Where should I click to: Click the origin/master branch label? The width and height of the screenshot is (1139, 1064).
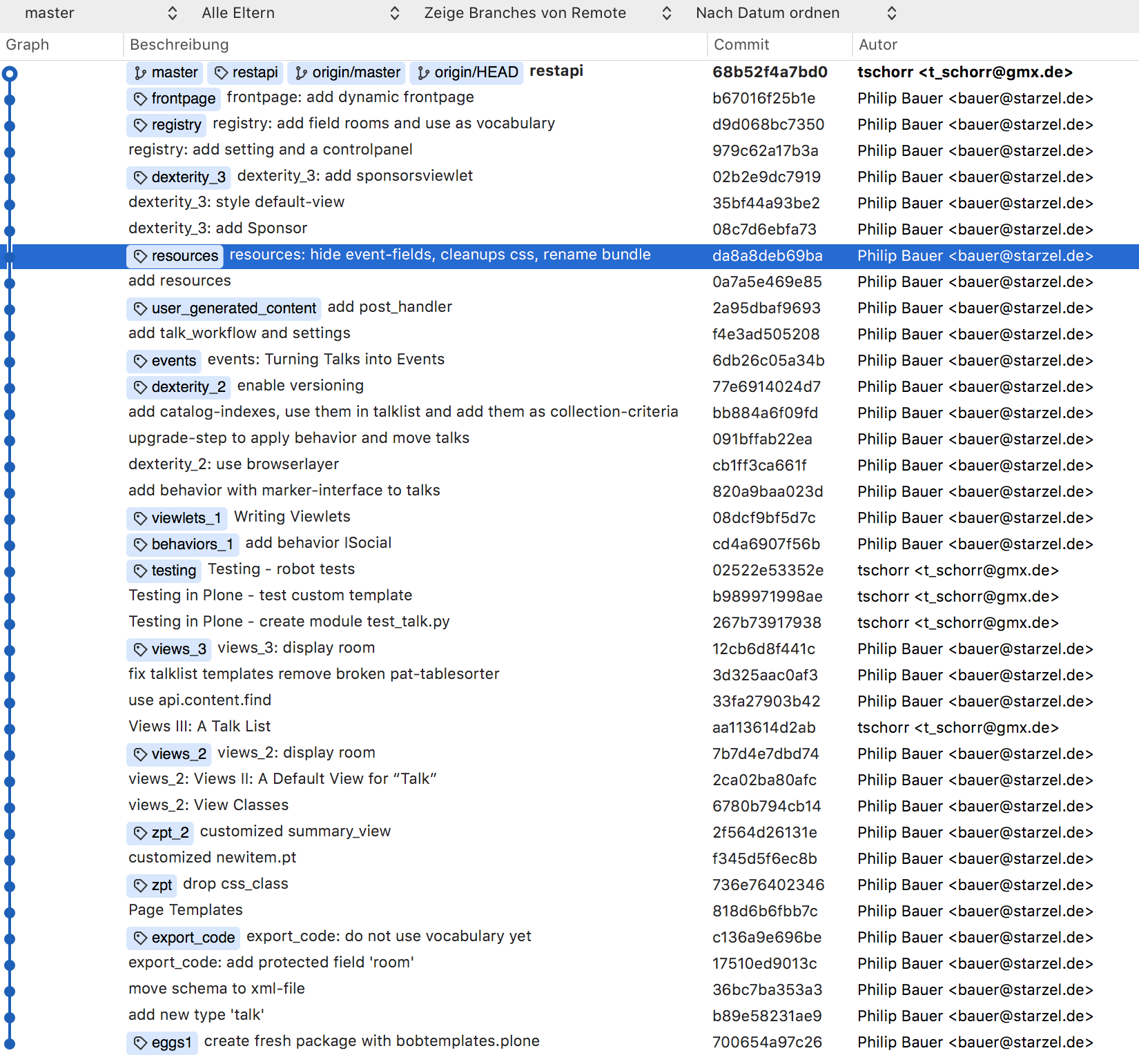[347, 72]
